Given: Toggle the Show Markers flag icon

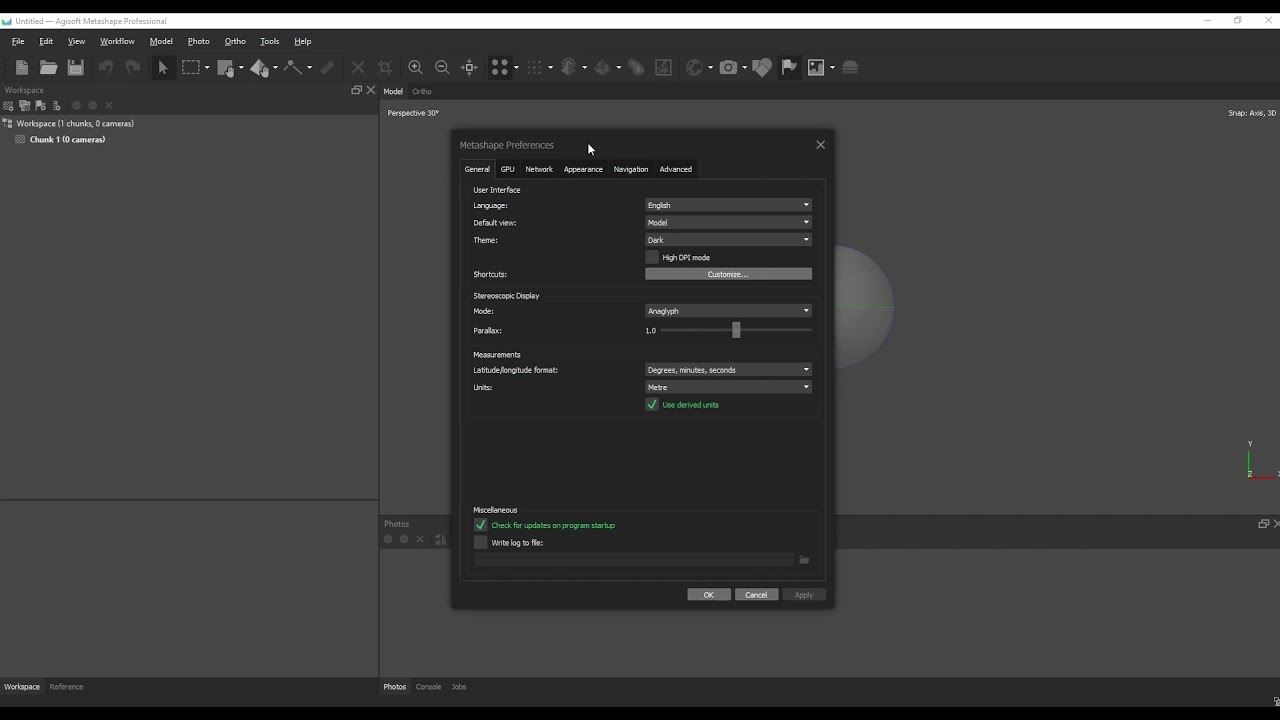Looking at the screenshot, I should click(x=789, y=67).
